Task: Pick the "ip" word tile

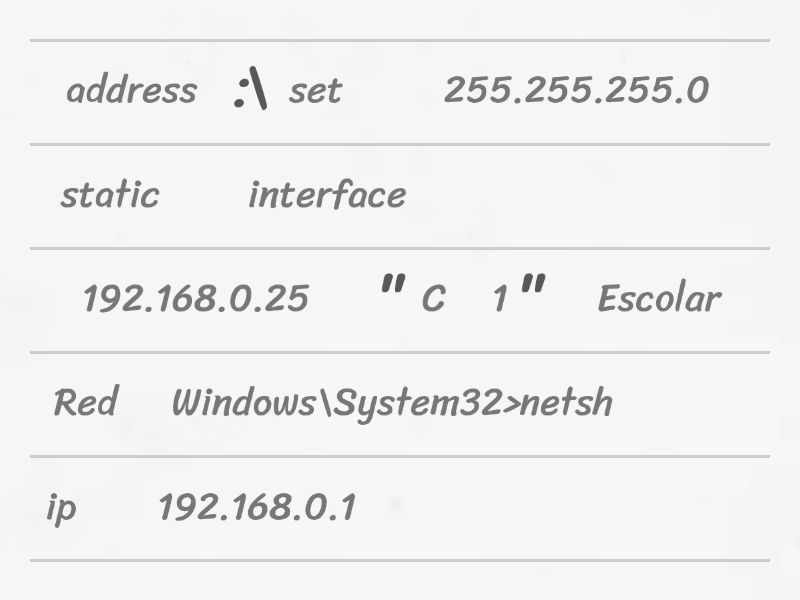Action: [x=61, y=508]
